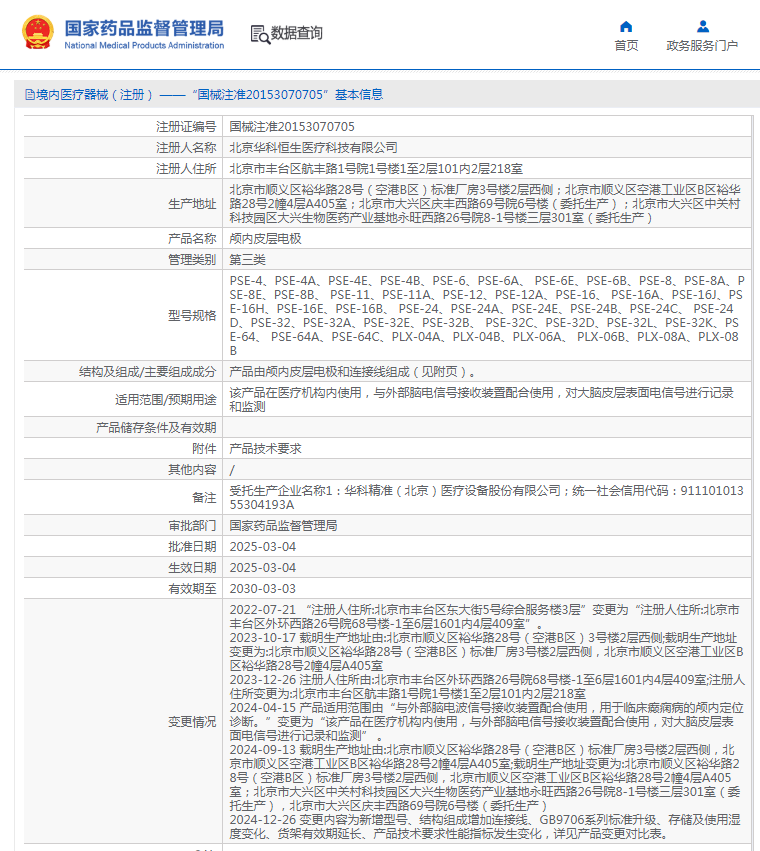This screenshot has height=851, width=760.
Task: Click the 产品储存条件及有效期 label
Action: [156, 428]
